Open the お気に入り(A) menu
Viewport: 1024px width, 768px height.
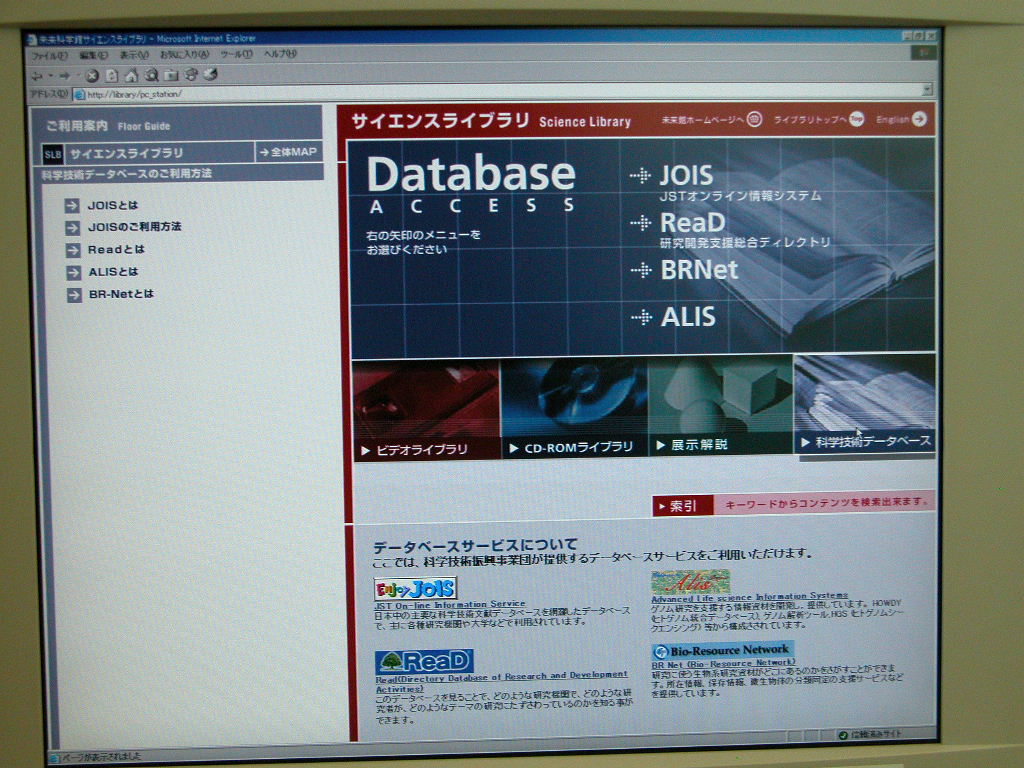[x=185, y=55]
